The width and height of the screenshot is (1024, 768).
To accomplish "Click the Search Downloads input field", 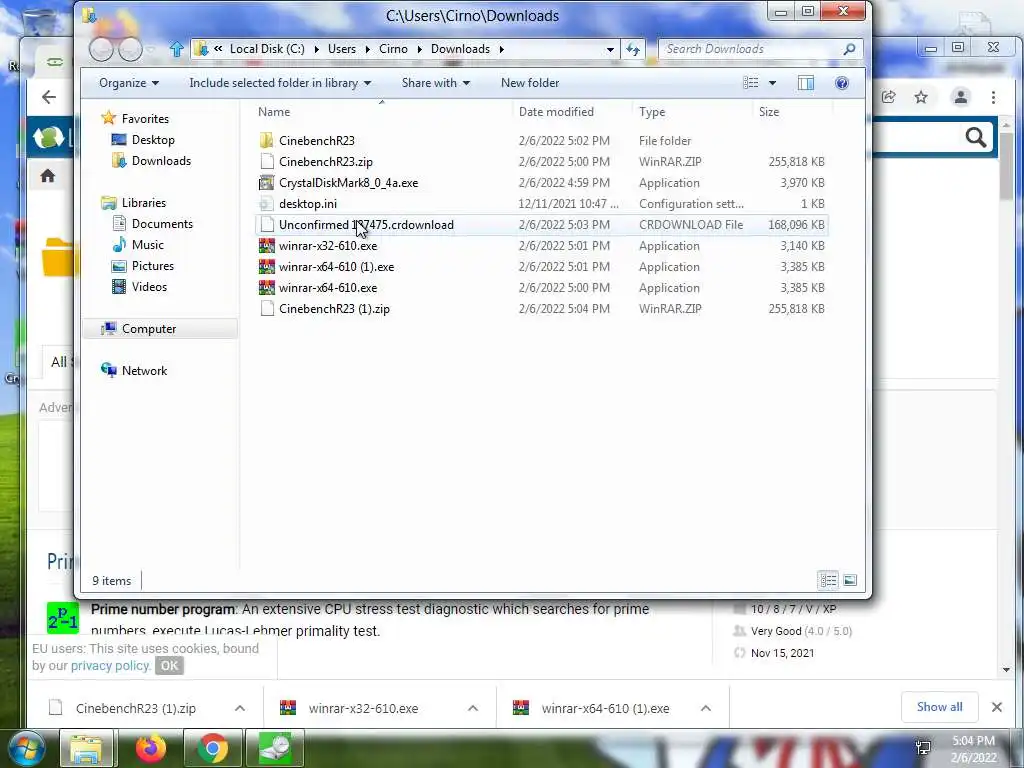I will coord(751,49).
